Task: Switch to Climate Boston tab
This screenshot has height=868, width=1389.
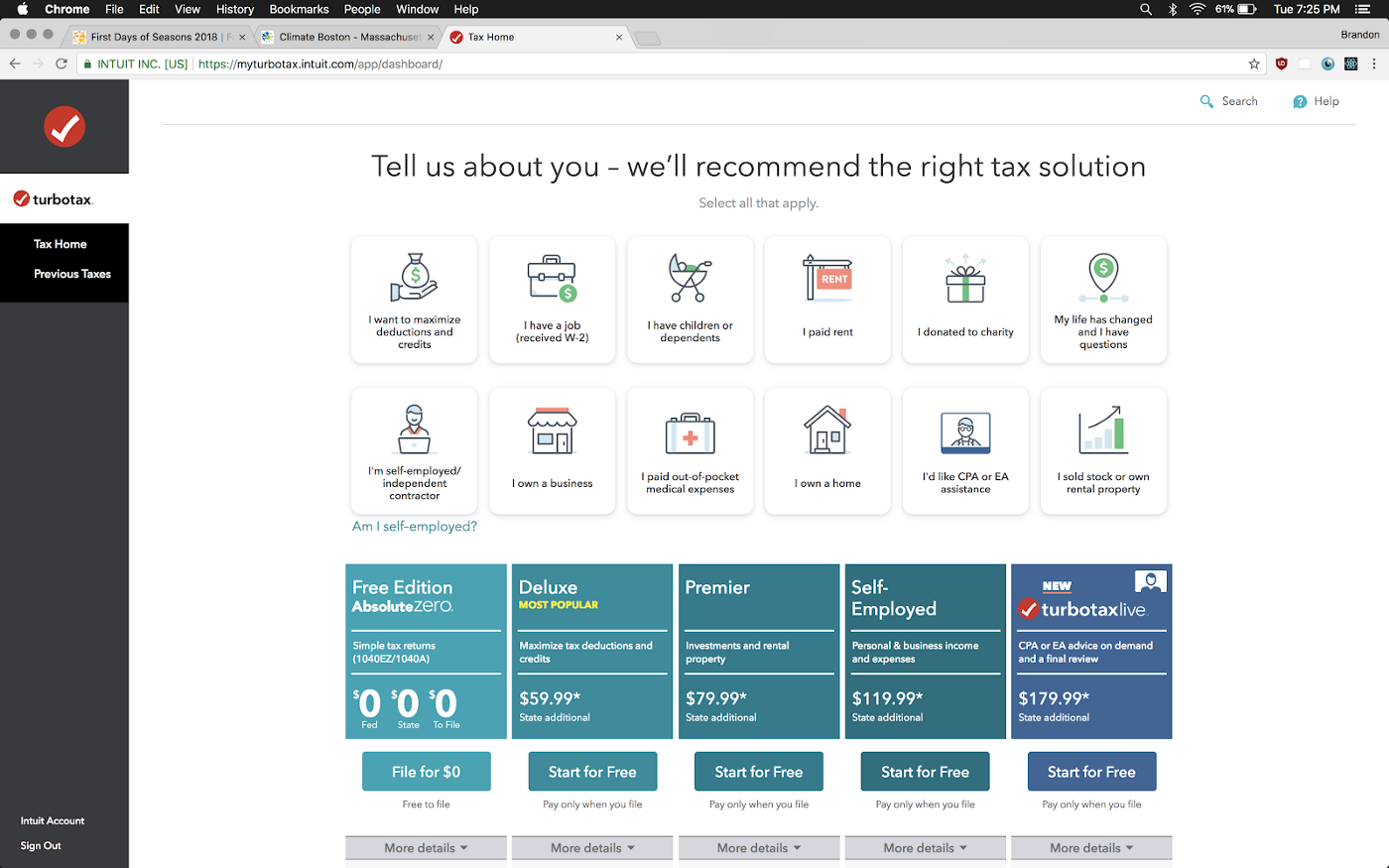Action: click(x=347, y=37)
